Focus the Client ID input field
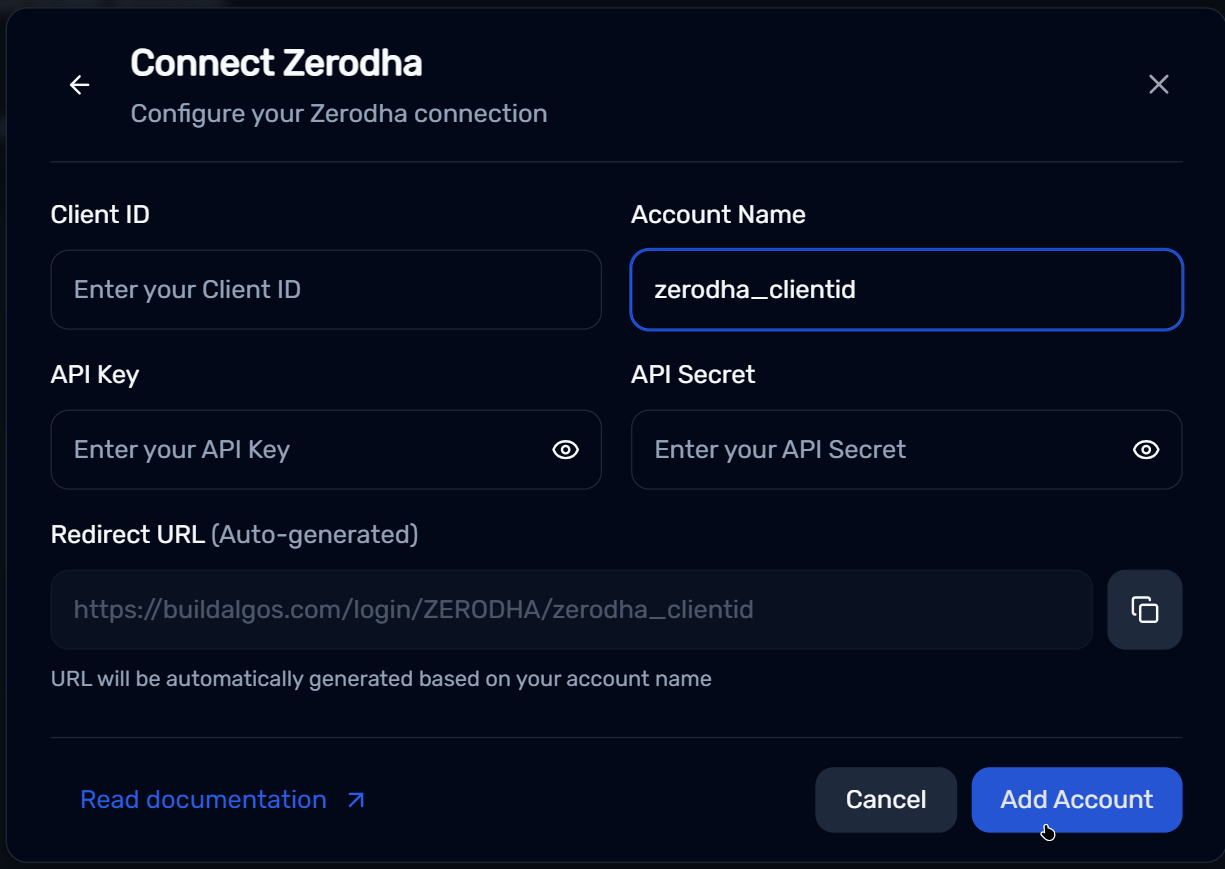Viewport: 1225px width, 869px height. pyautogui.click(x=326, y=290)
